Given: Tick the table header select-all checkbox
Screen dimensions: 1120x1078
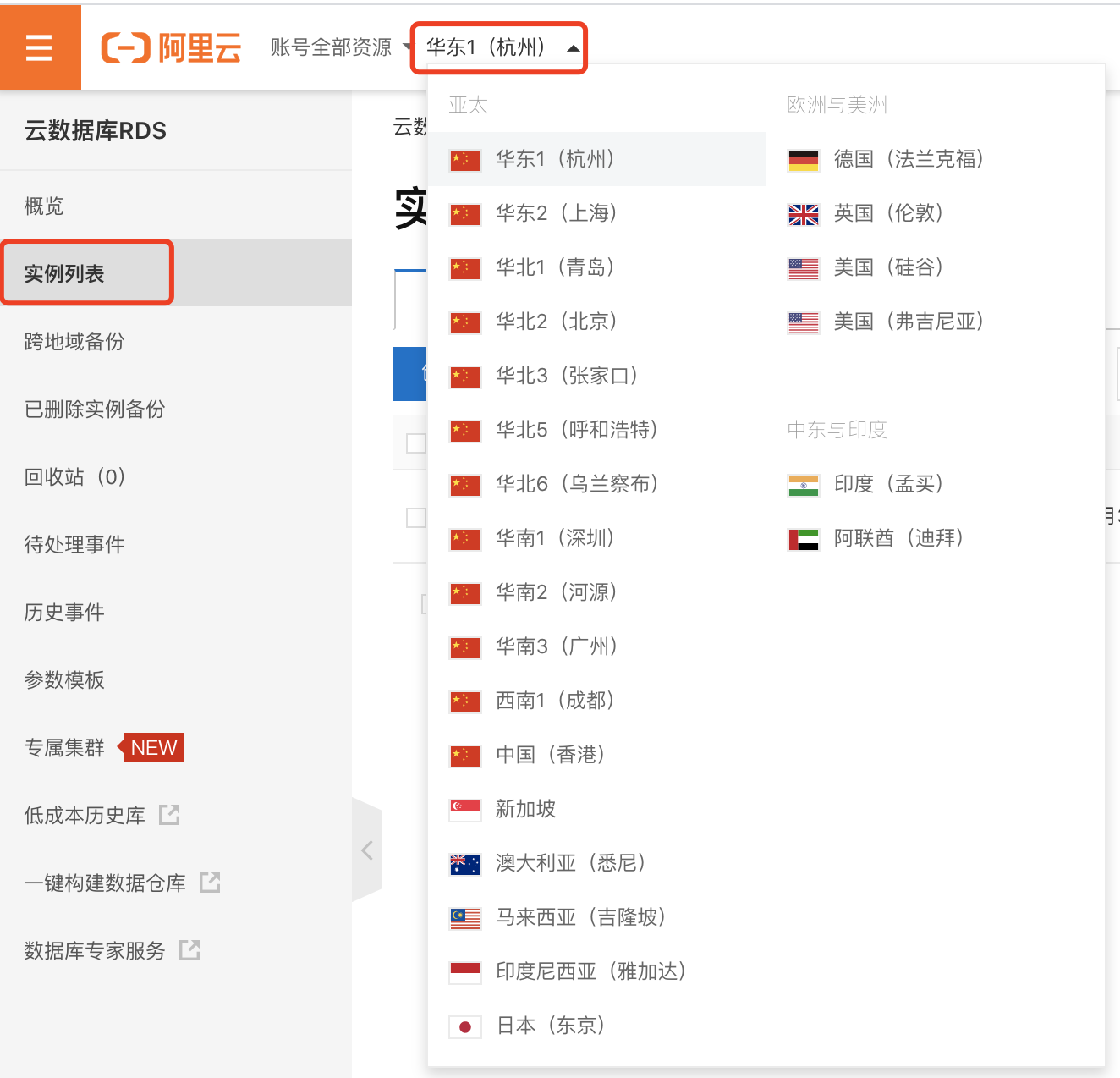Looking at the screenshot, I should point(416,443).
